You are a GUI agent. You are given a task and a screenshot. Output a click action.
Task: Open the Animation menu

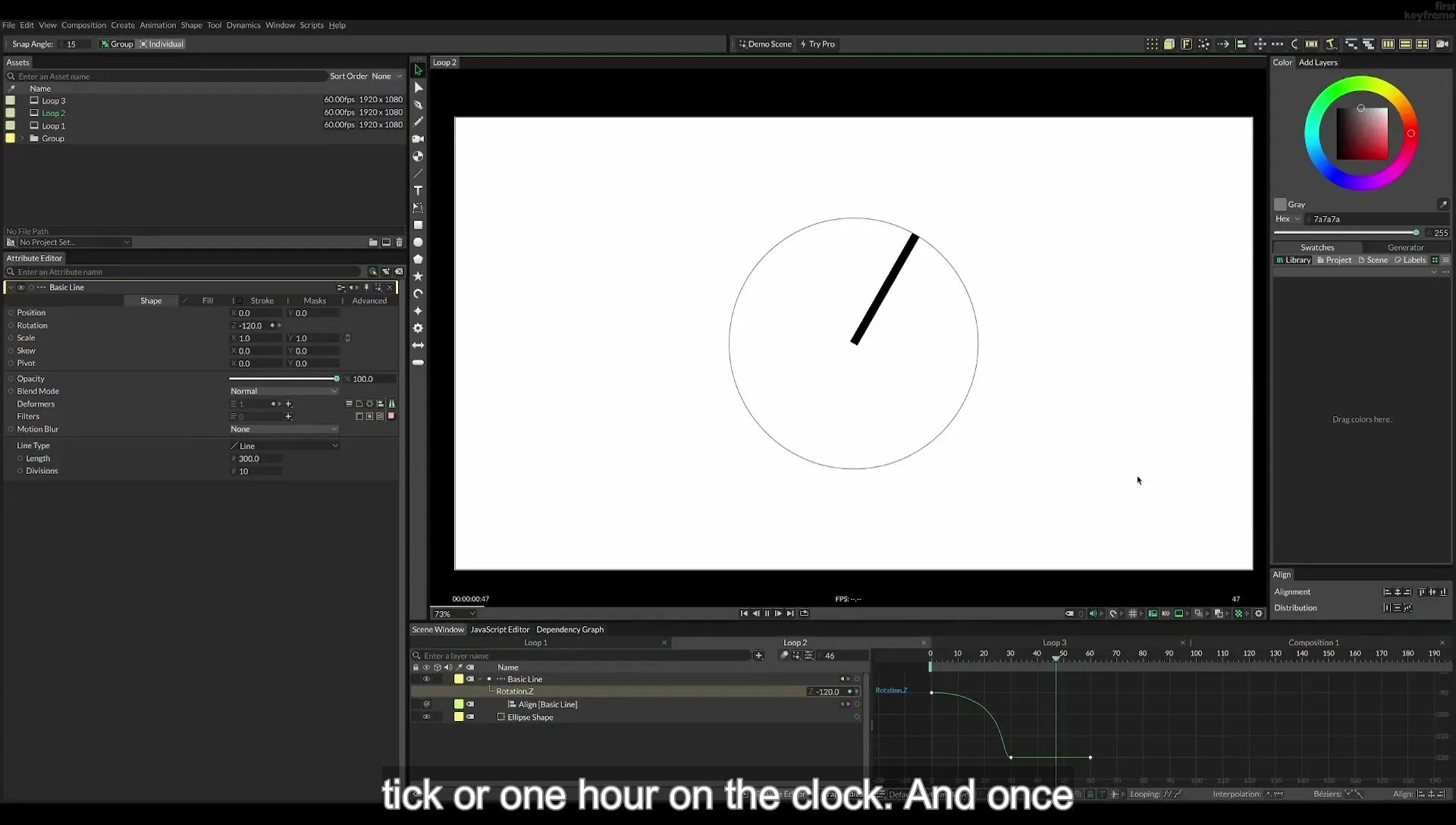point(158,25)
